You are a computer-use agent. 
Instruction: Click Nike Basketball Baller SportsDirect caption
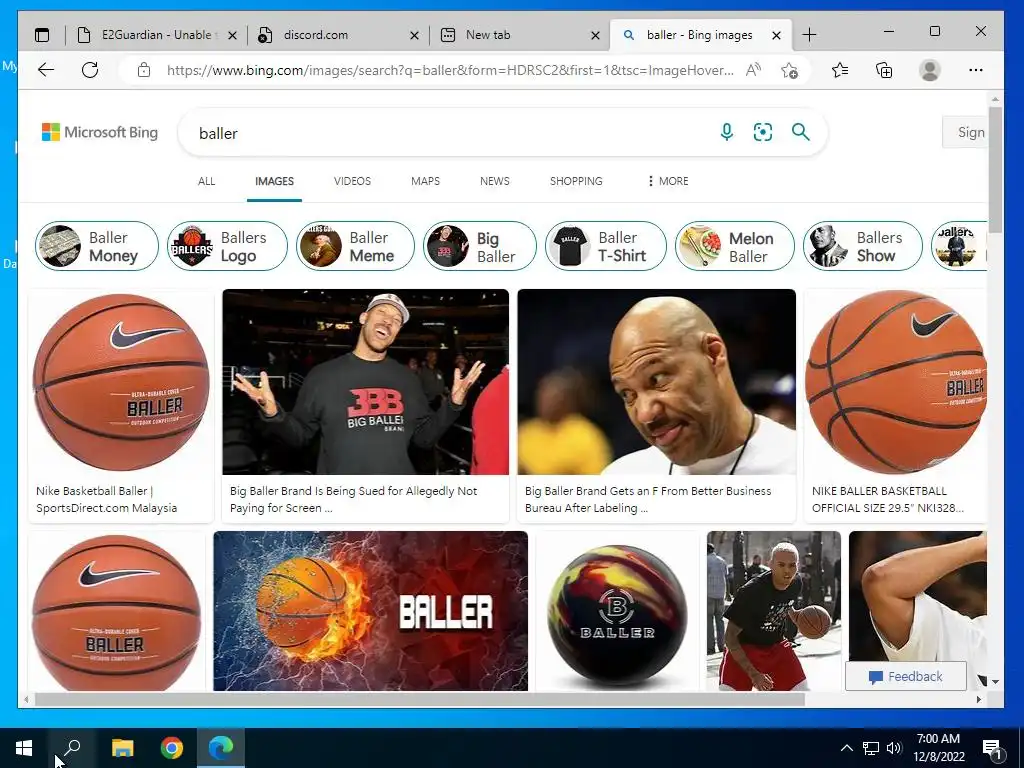click(106, 499)
